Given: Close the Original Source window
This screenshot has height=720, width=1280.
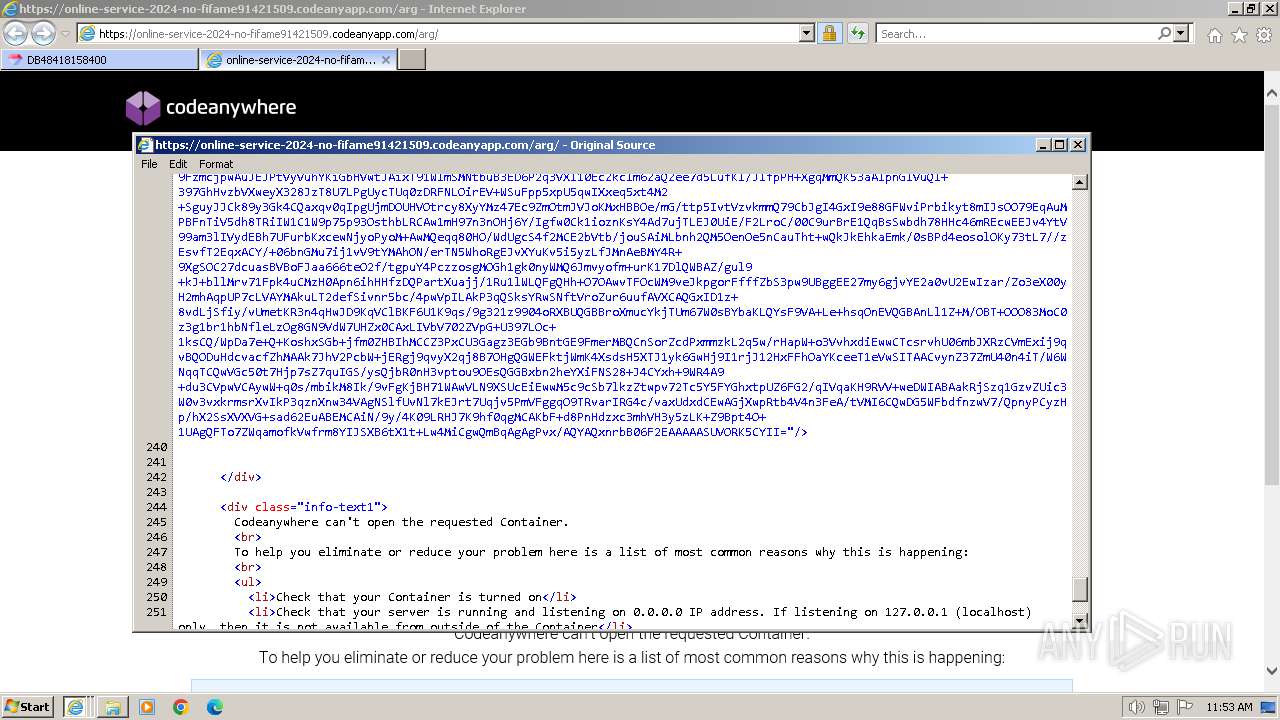Looking at the screenshot, I should click(1078, 145).
